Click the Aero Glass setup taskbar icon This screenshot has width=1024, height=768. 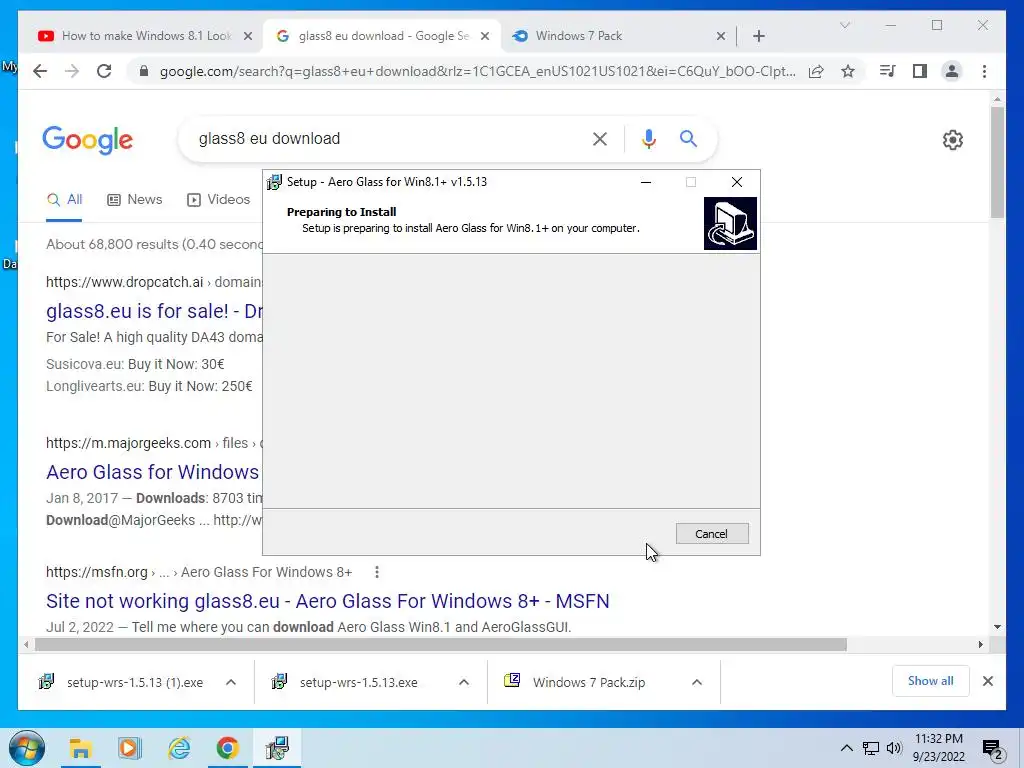277,748
